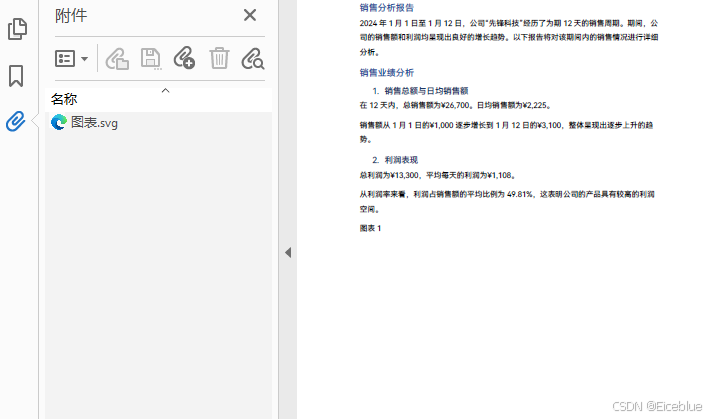This screenshot has height=419, width=720.
Task: Click the Edge icon of 图表.svg
Action: coord(59,123)
